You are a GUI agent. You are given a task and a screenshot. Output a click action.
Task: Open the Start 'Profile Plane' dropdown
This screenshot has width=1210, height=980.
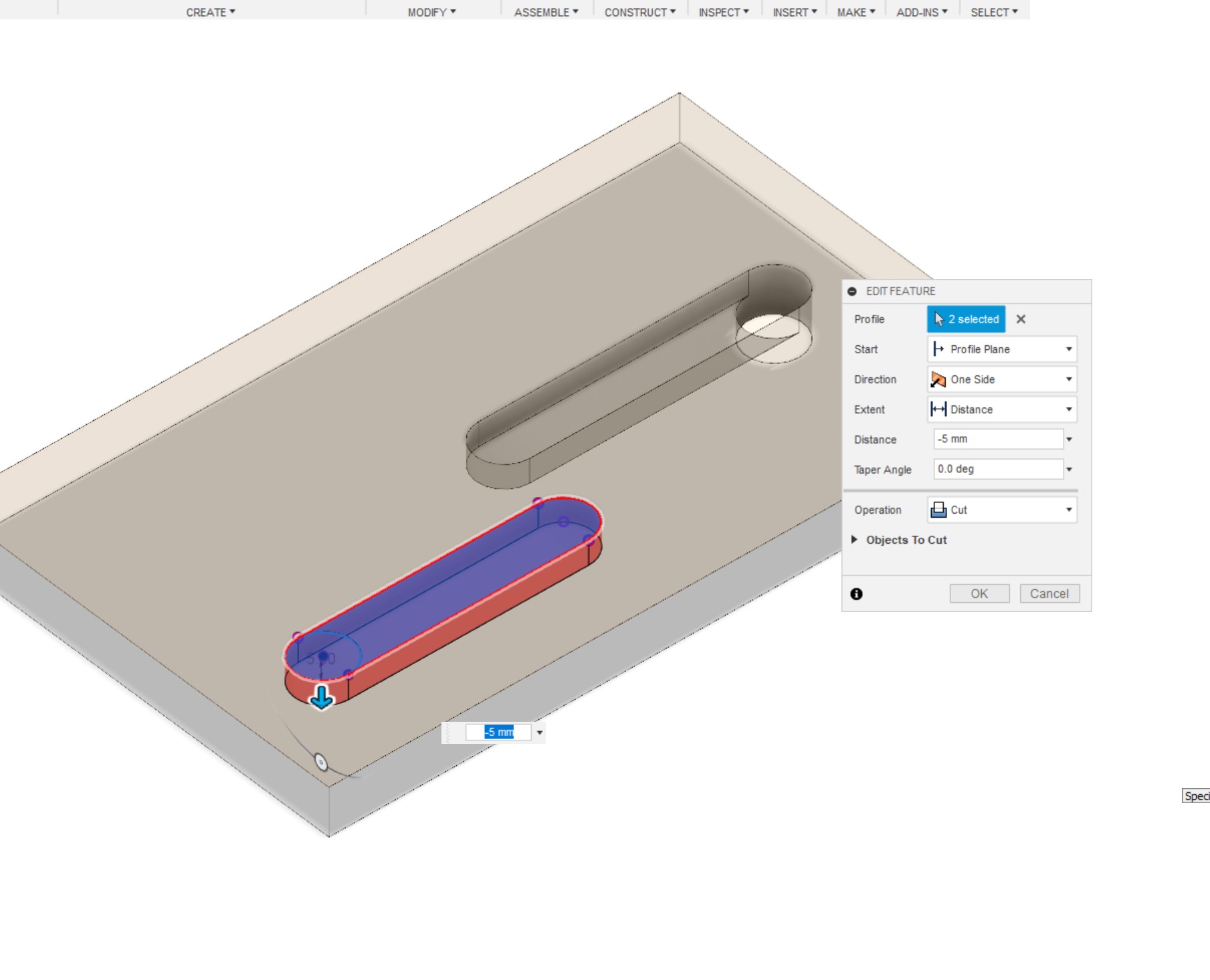click(x=1001, y=349)
